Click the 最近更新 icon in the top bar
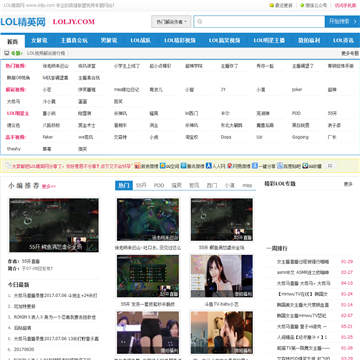 (x=272, y=5)
